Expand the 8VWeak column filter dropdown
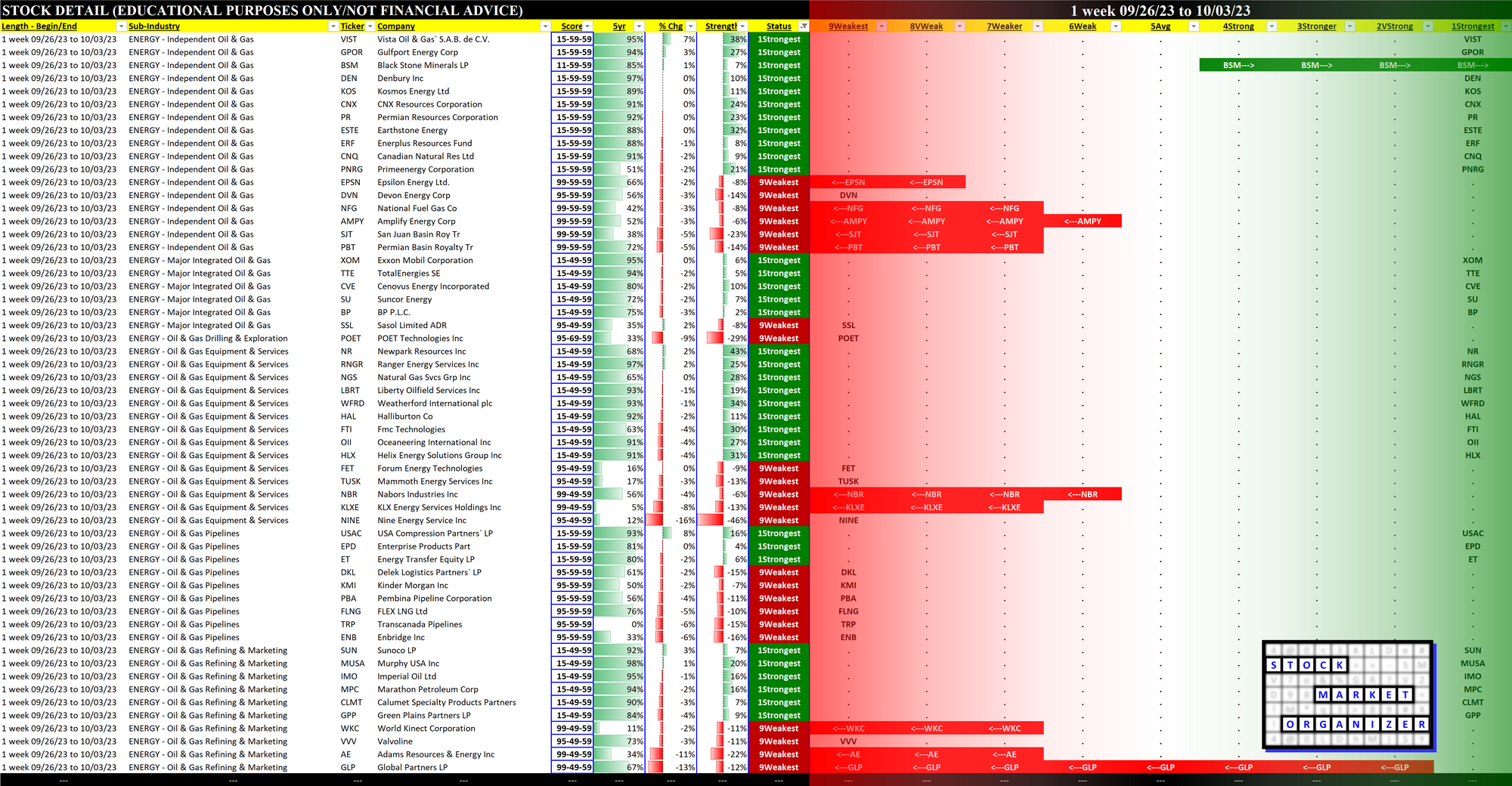This screenshot has height=786, width=1512. point(959,26)
